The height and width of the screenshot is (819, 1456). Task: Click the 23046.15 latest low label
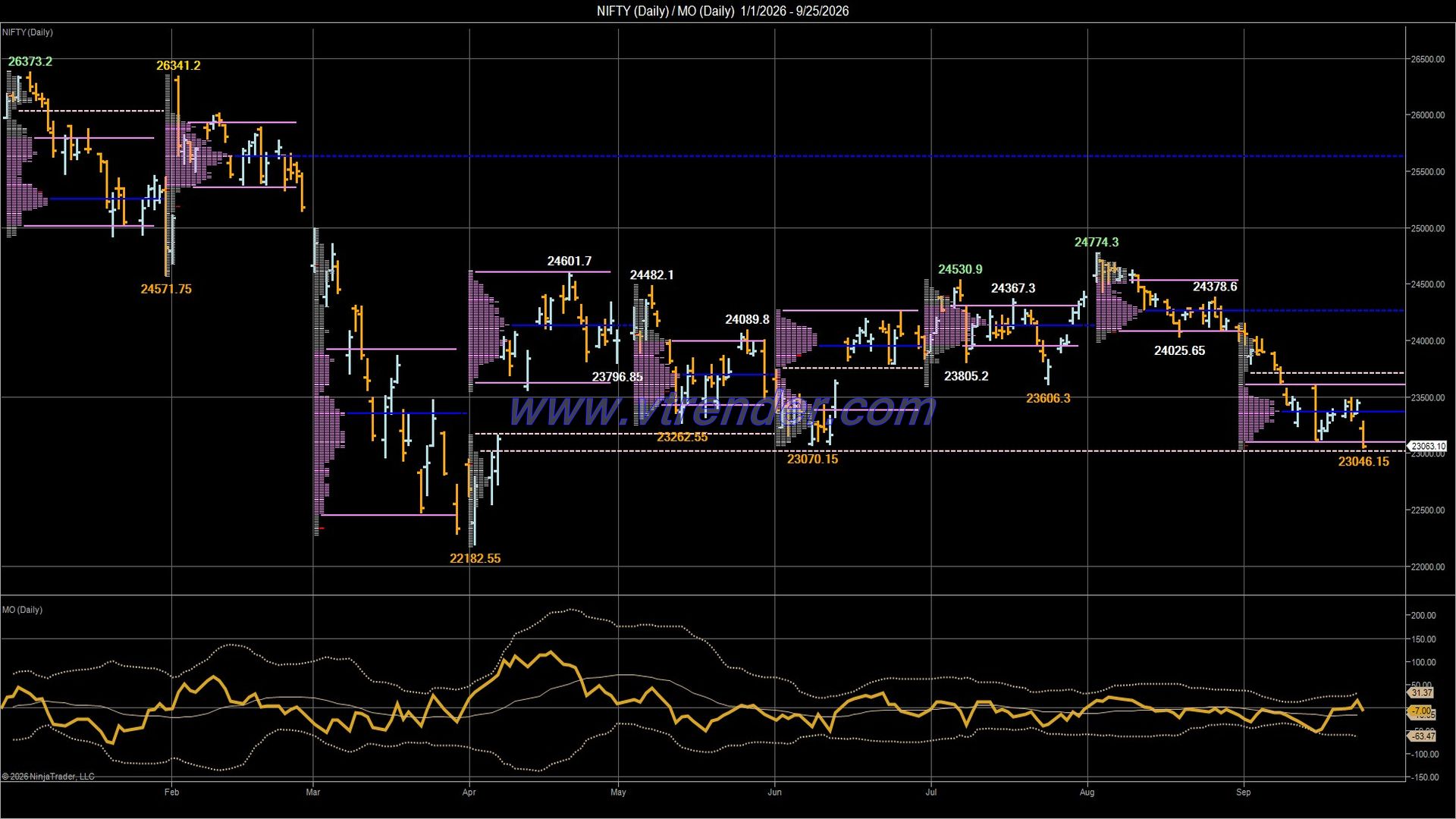point(1363,461)
